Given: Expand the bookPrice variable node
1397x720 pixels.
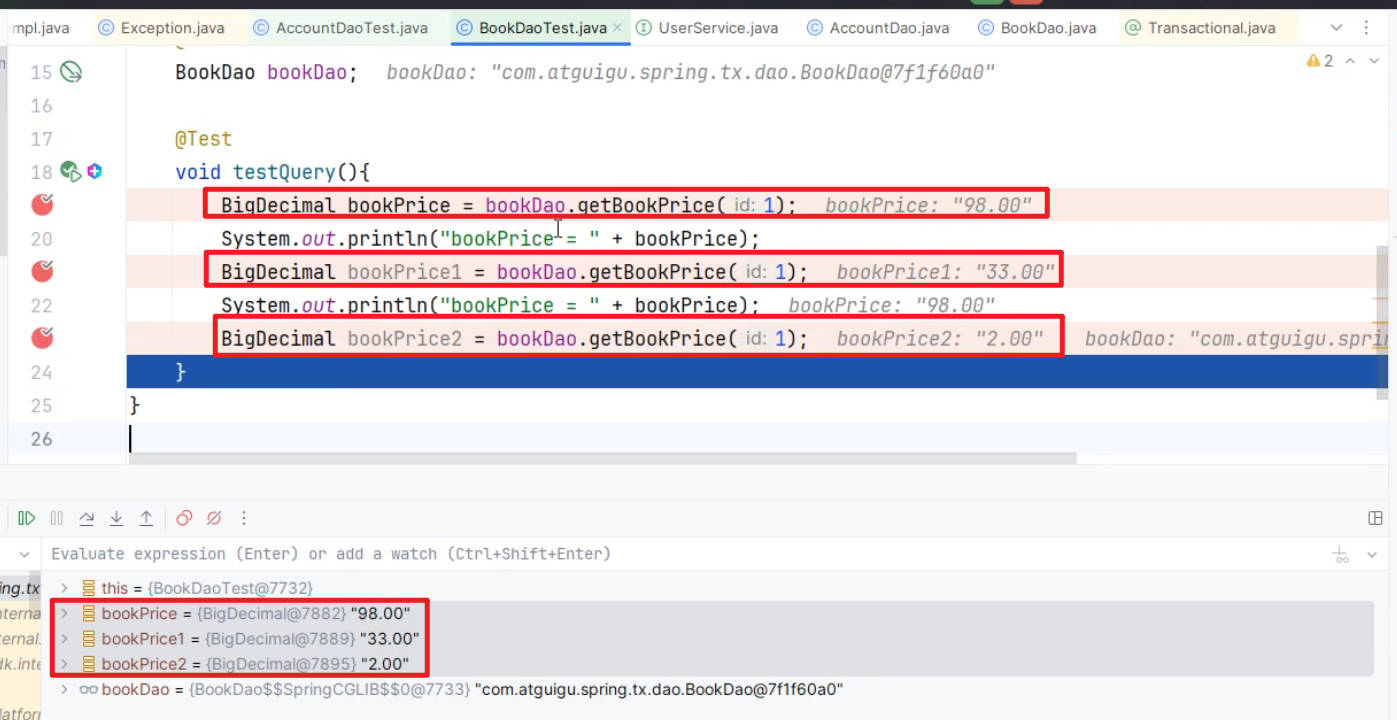Looking at the screenshot, I should point(65,613).
